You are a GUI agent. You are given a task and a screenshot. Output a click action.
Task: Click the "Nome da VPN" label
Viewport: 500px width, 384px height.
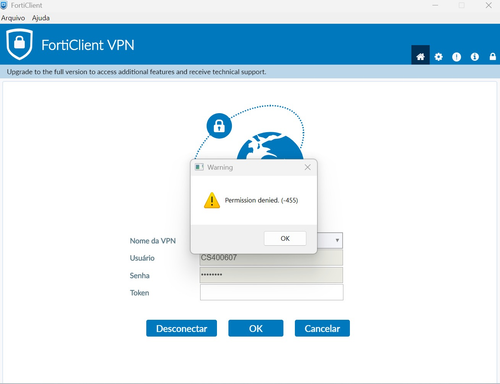(153, 241)
